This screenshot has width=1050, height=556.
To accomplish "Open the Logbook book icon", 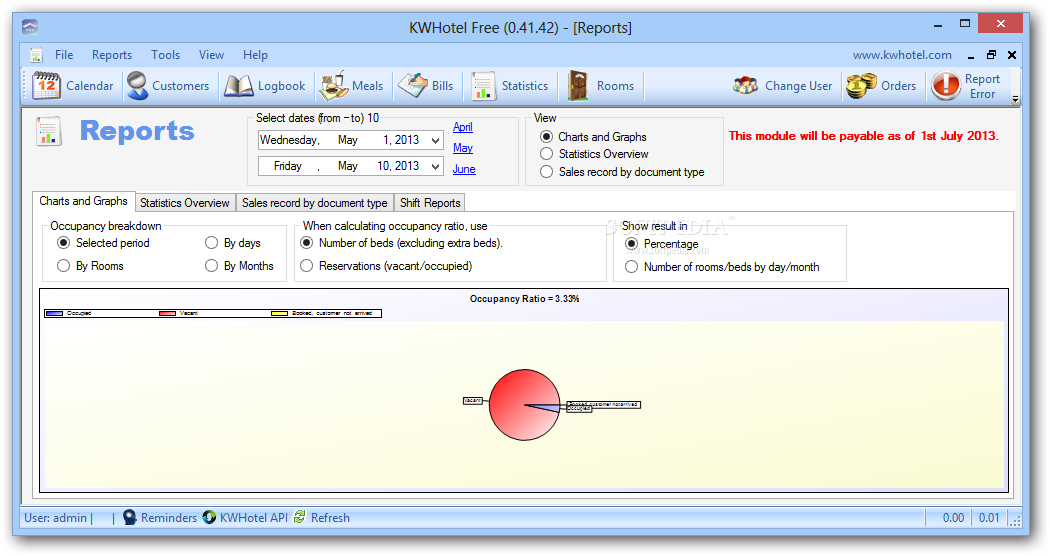I will coord(238,86).
